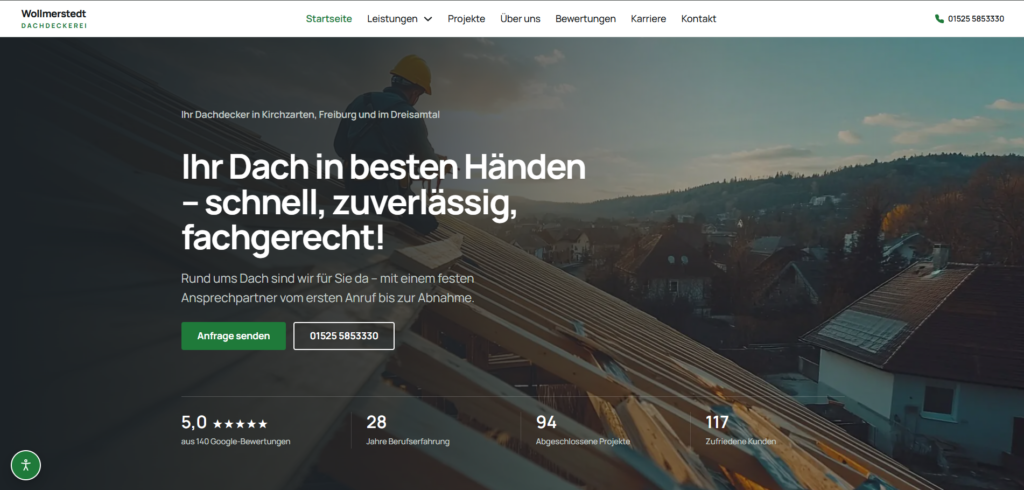This screenshot has height=490, width=1024.
Task: Click the phone icon in the header
Action: coord(939,19)
